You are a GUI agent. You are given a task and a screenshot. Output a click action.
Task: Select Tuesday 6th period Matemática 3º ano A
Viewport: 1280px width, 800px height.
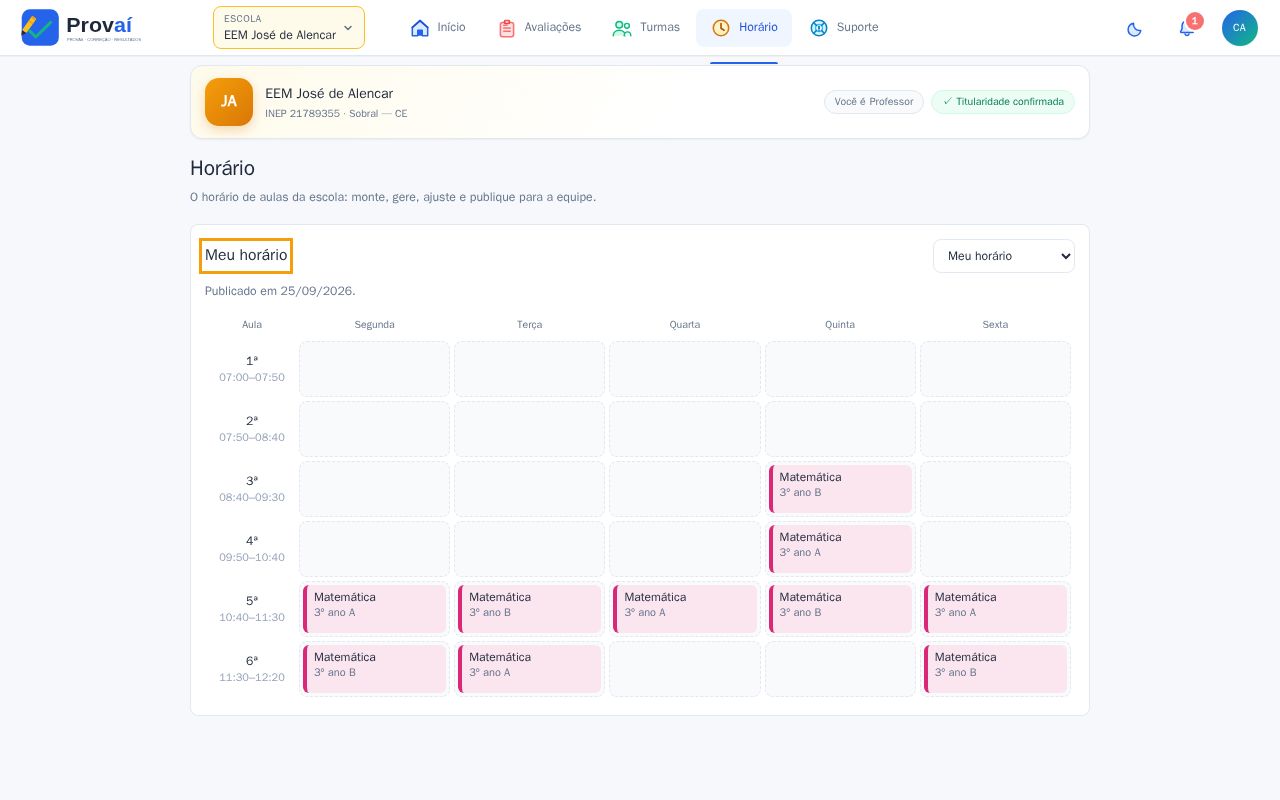pyautogui.click(x=530, y=669)
